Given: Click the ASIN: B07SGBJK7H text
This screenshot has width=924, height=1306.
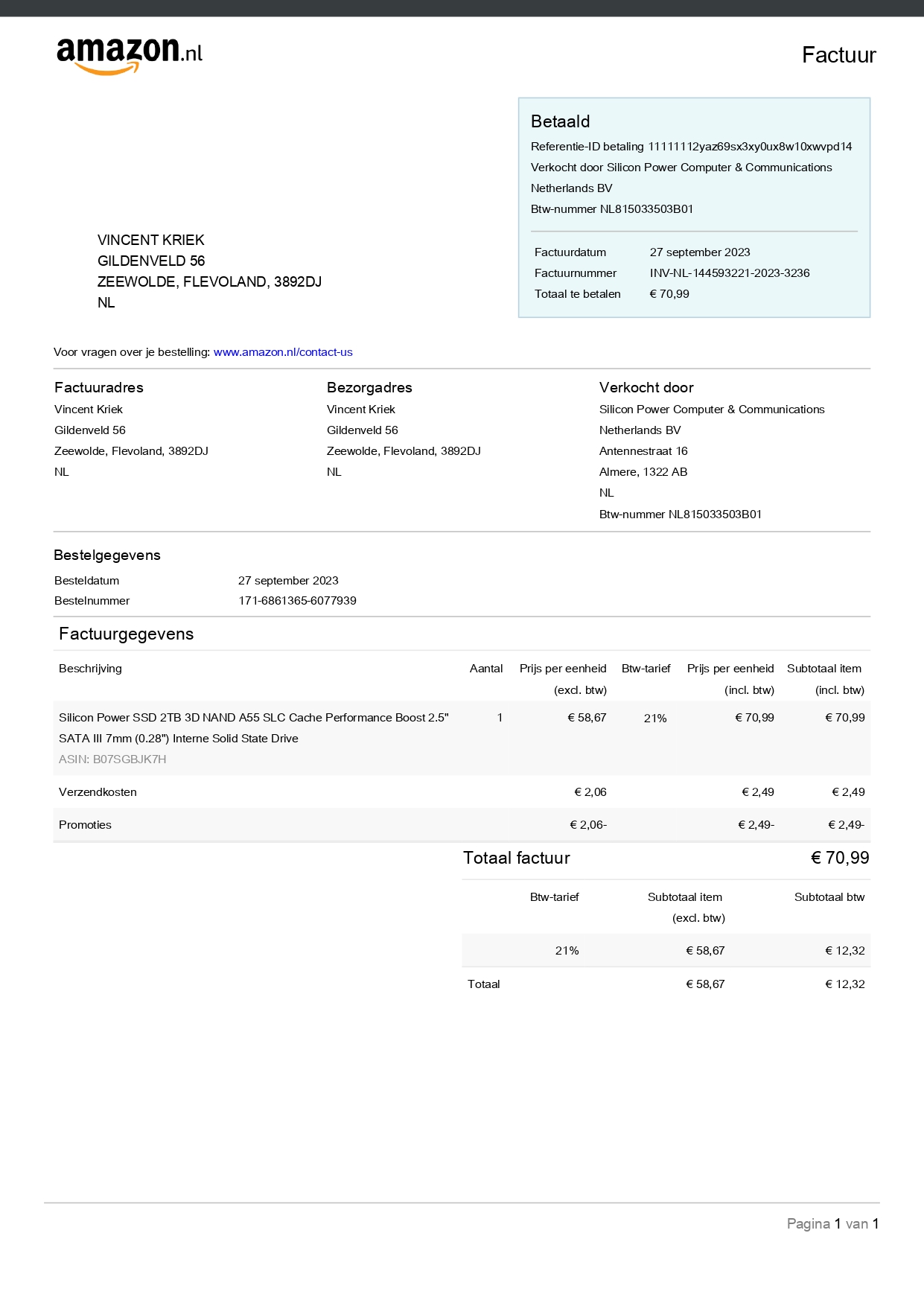Looking at the screenshot, I should point(112,759).
